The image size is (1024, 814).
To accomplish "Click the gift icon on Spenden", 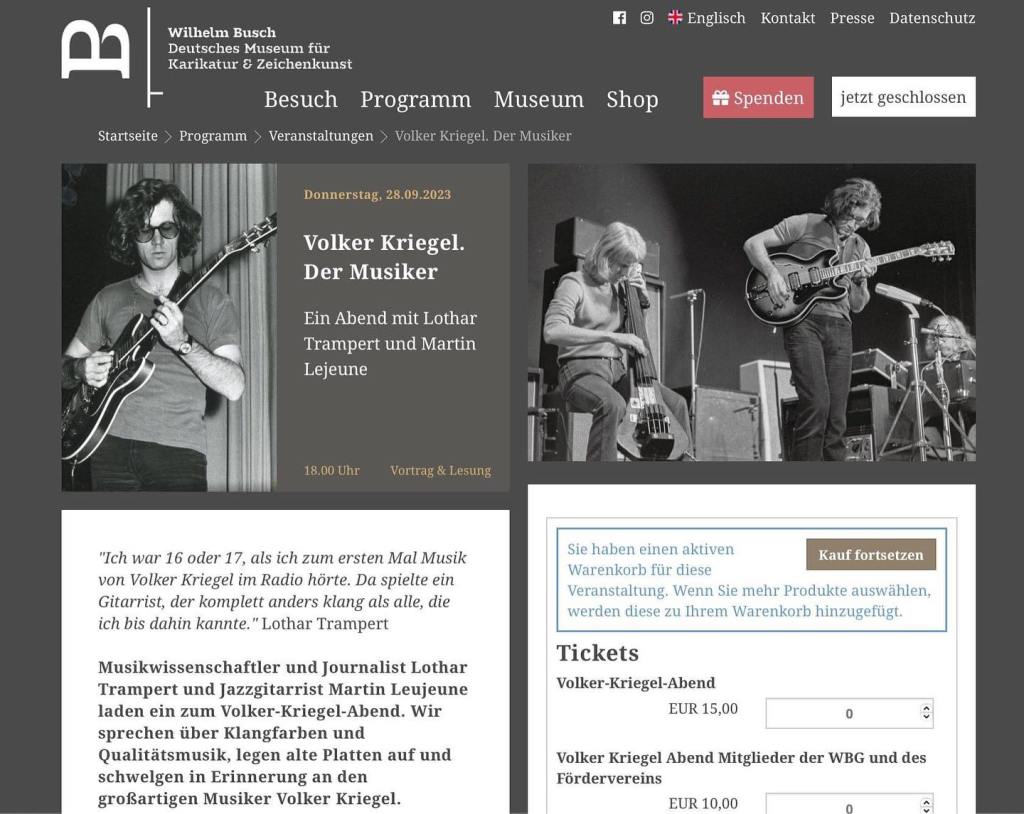I will 720,98.
